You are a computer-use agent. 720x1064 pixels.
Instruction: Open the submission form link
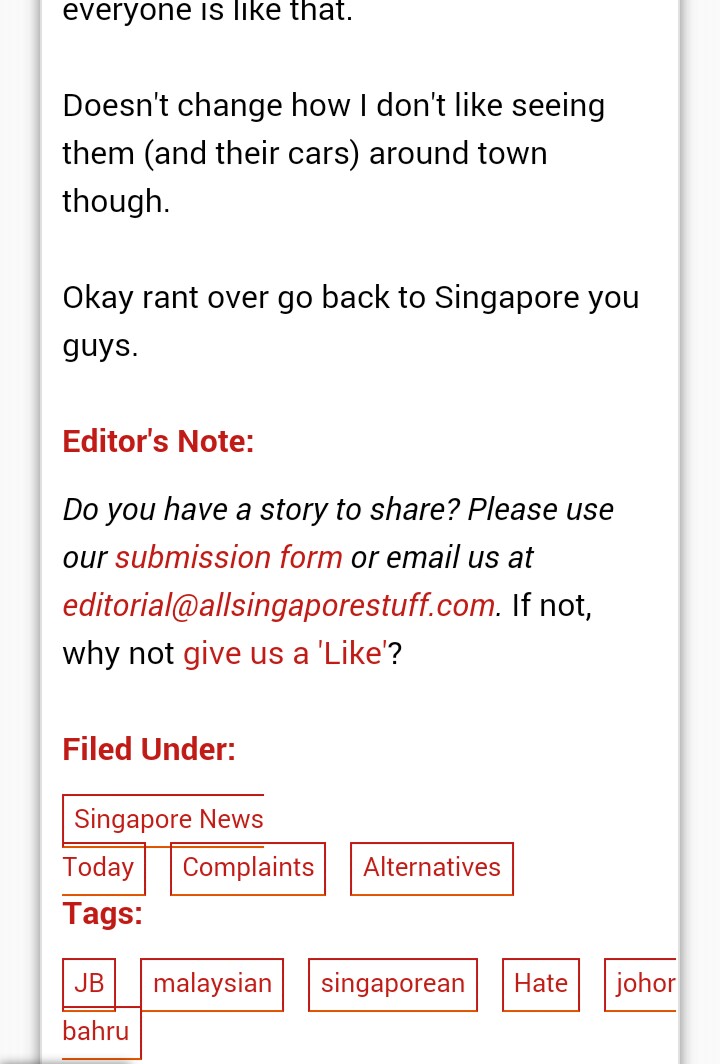[x=229, y=558]
